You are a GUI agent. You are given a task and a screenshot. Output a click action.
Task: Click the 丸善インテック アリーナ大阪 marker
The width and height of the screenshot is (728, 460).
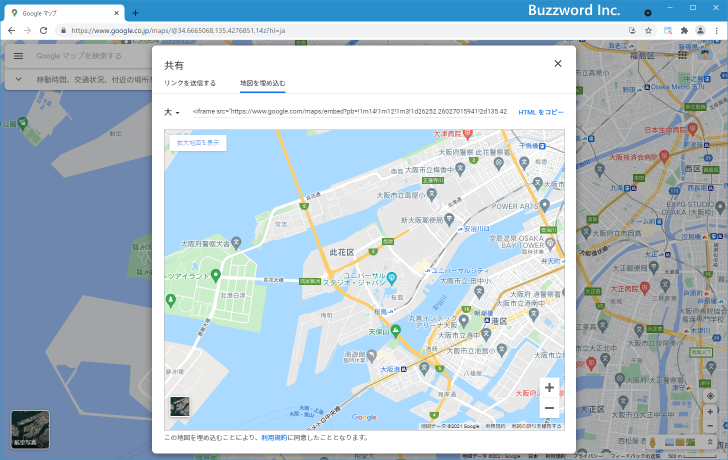[463, 320]
